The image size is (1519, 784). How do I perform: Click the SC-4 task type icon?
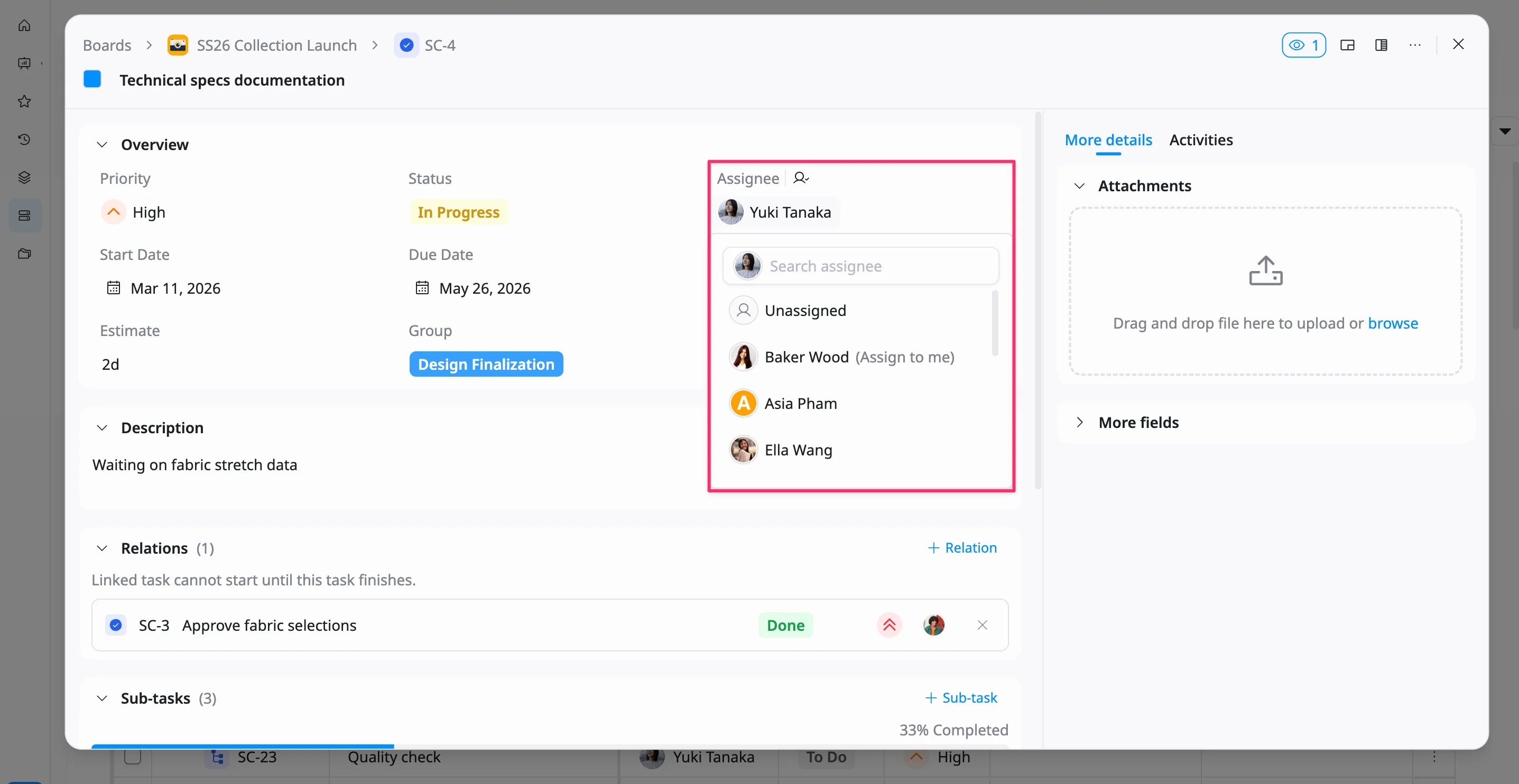(x=406, y=45)
